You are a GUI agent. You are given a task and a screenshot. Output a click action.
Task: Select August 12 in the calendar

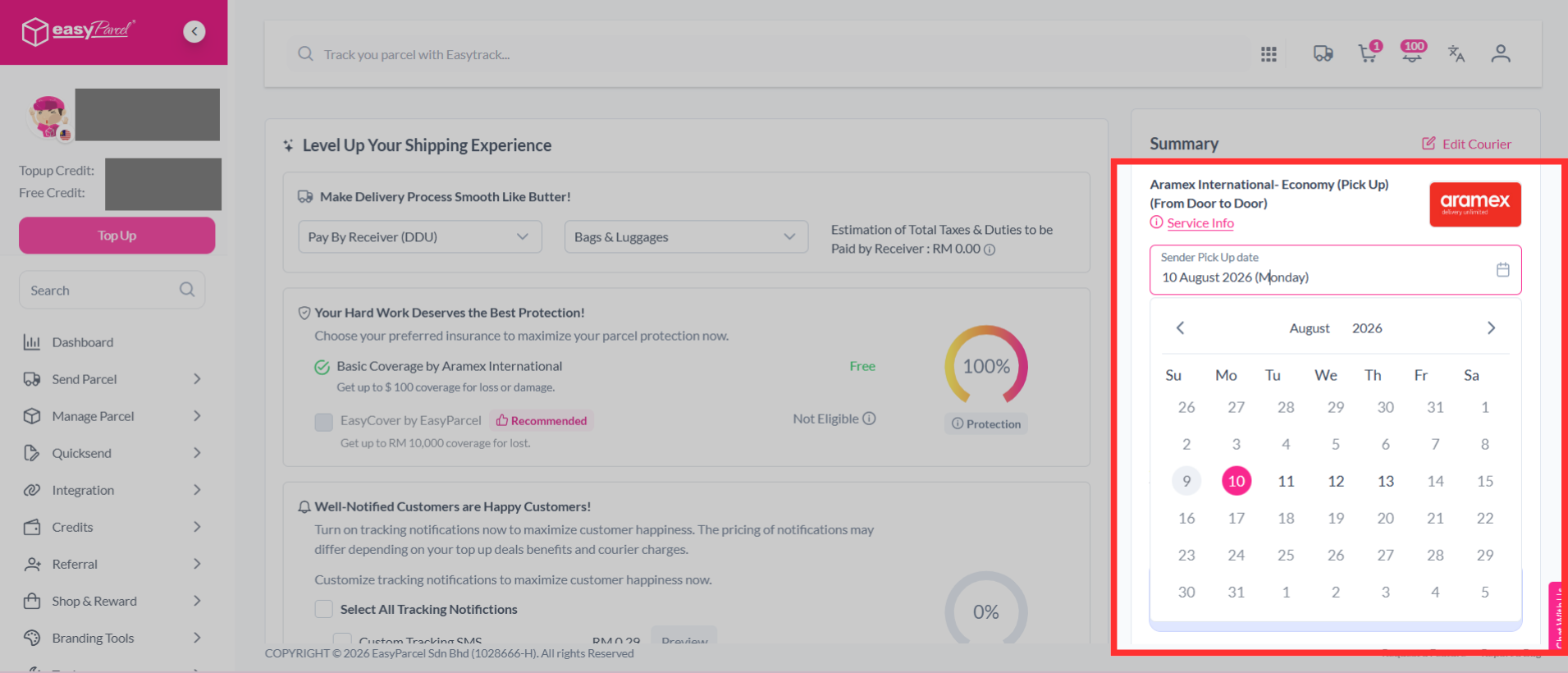(1336, 481)
